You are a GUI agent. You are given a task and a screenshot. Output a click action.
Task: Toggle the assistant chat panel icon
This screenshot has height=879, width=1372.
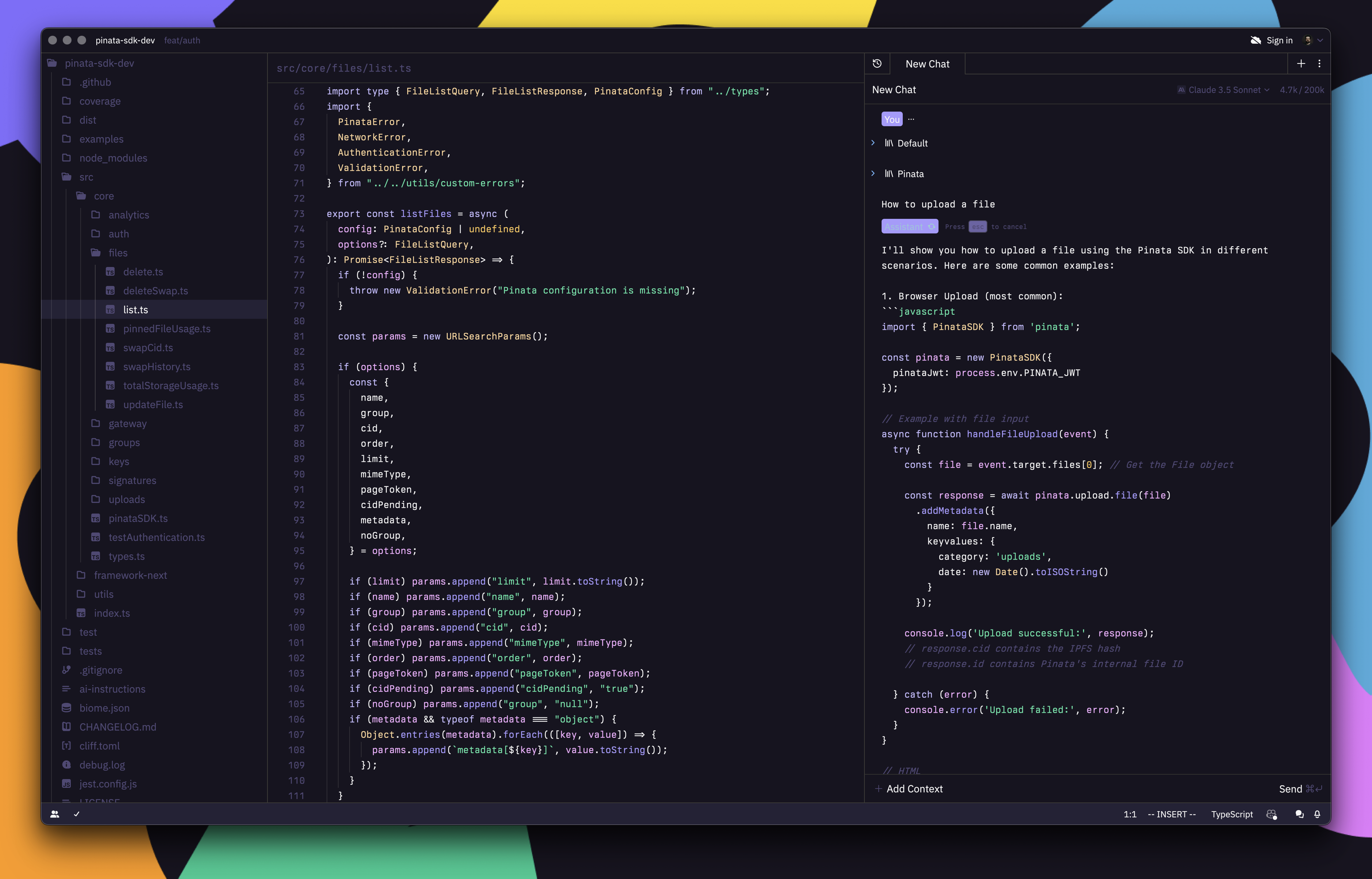click(x=1299, y=814)
